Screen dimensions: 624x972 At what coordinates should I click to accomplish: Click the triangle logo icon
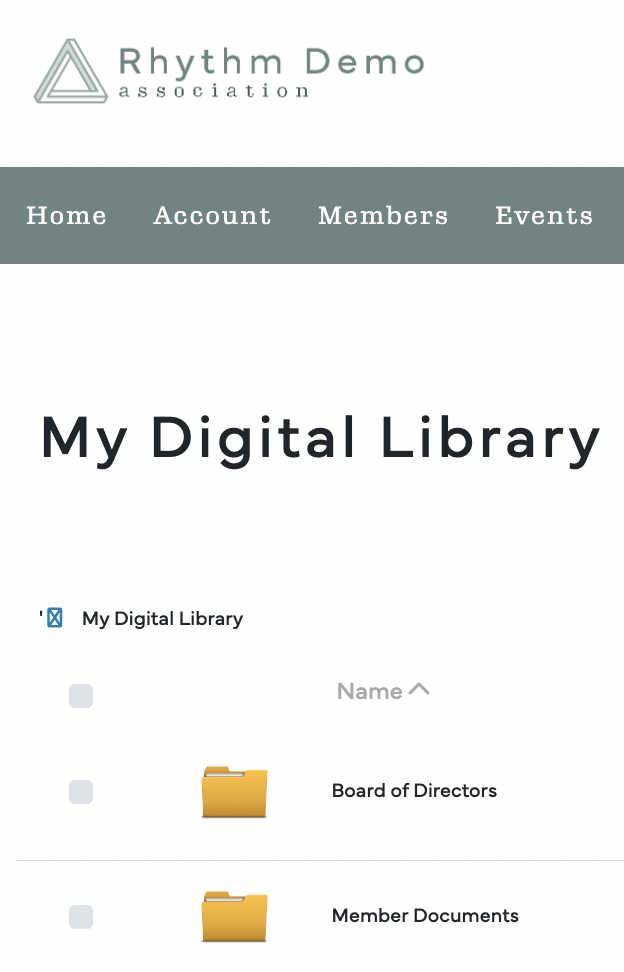(x=71, y=71)
